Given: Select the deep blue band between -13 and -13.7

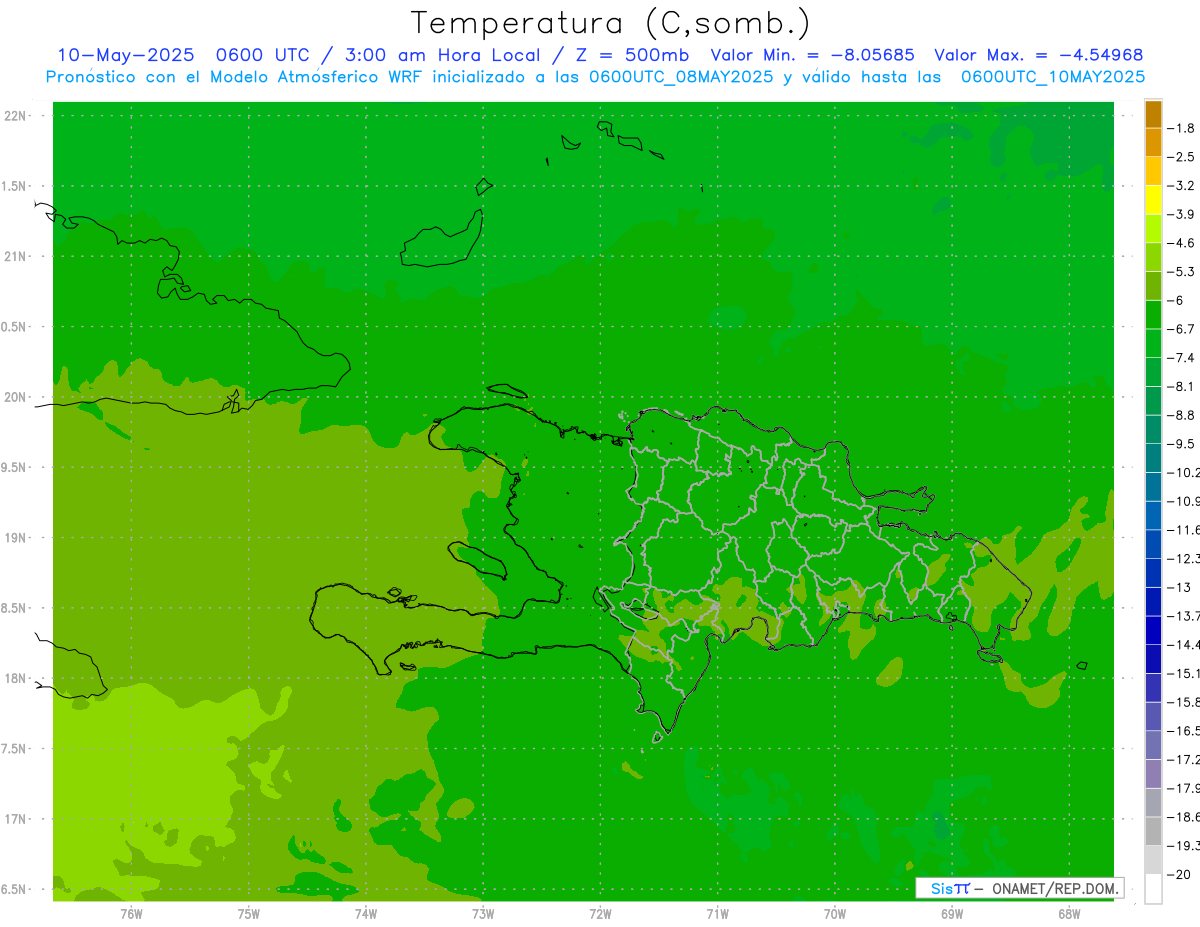Looking at the screenshot, I should point(1153,602).
